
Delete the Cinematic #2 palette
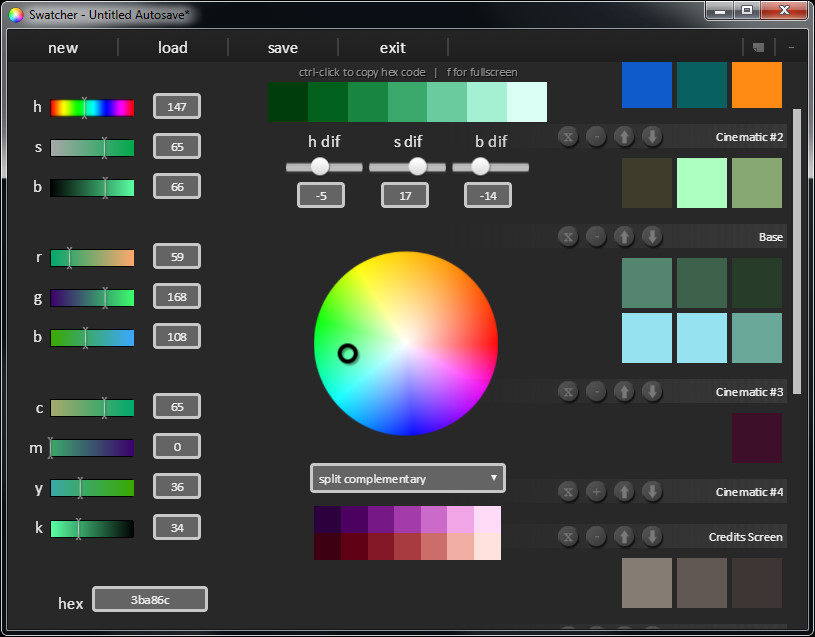(x=568, y=137)
